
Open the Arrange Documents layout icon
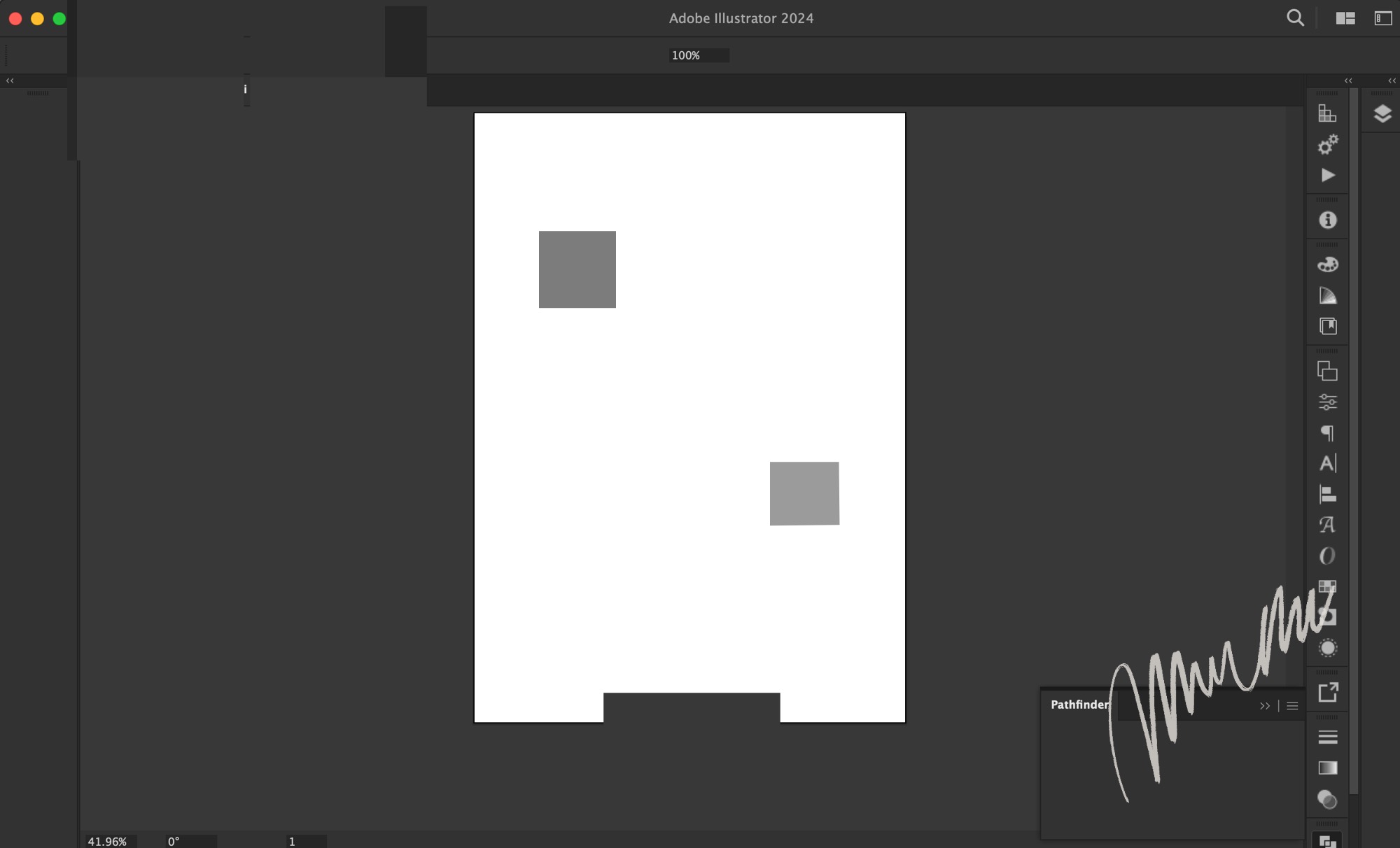point(1345,18)
